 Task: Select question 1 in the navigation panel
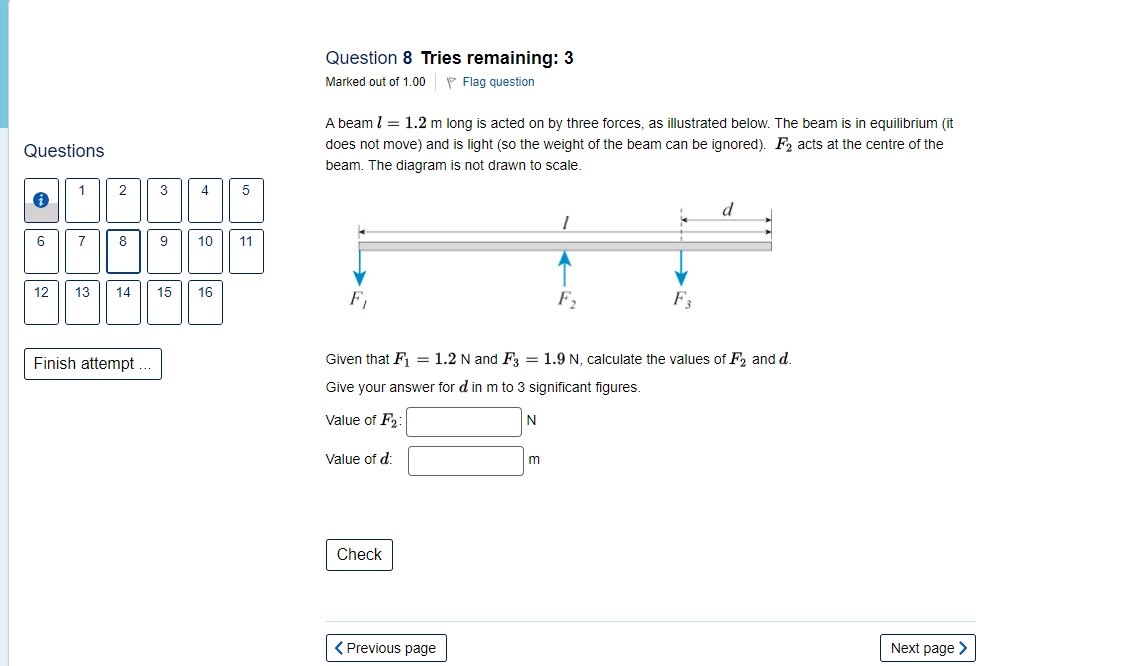pos(81,201)
